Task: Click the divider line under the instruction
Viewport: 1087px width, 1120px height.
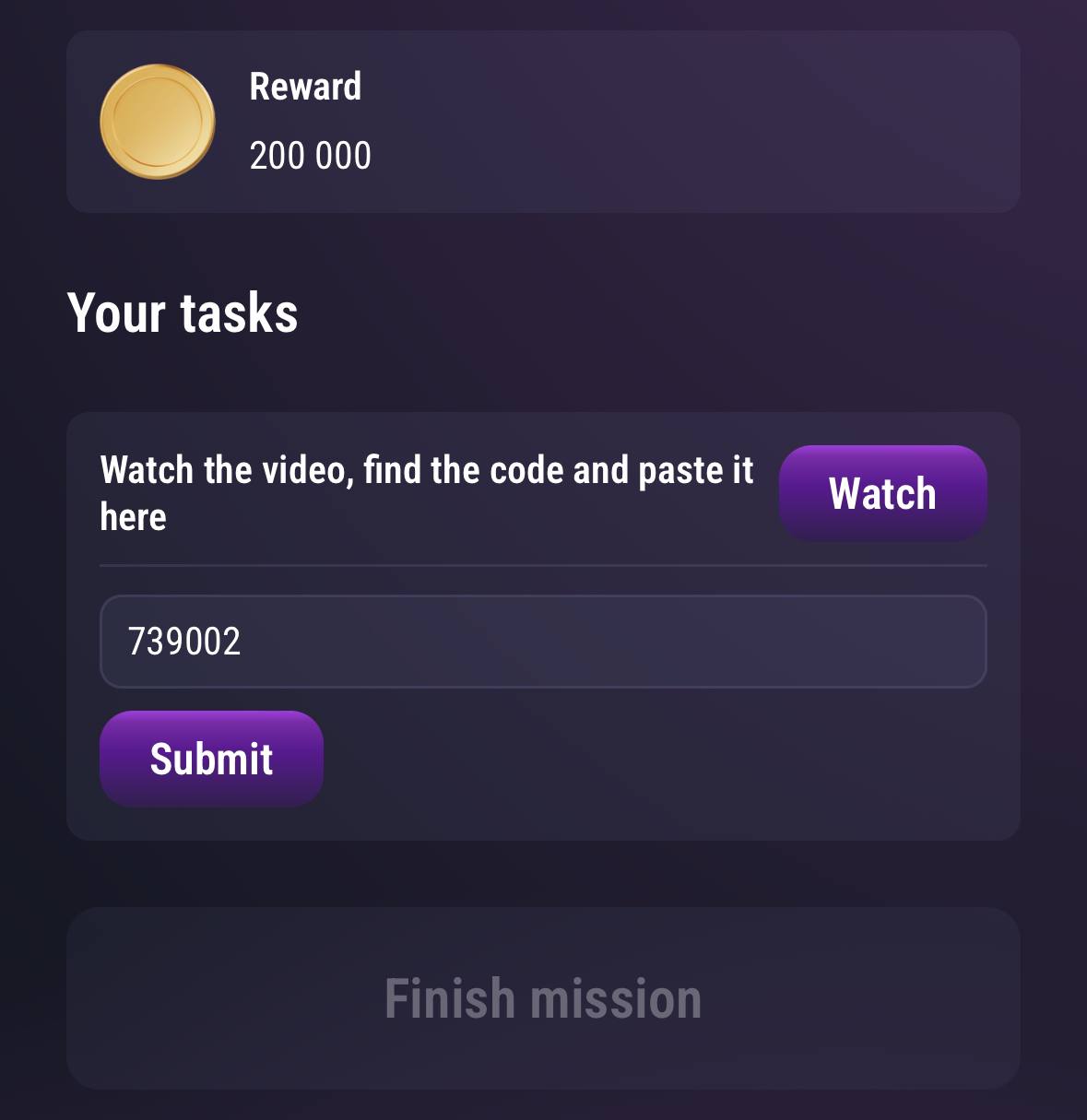Action: pos(543,565)
